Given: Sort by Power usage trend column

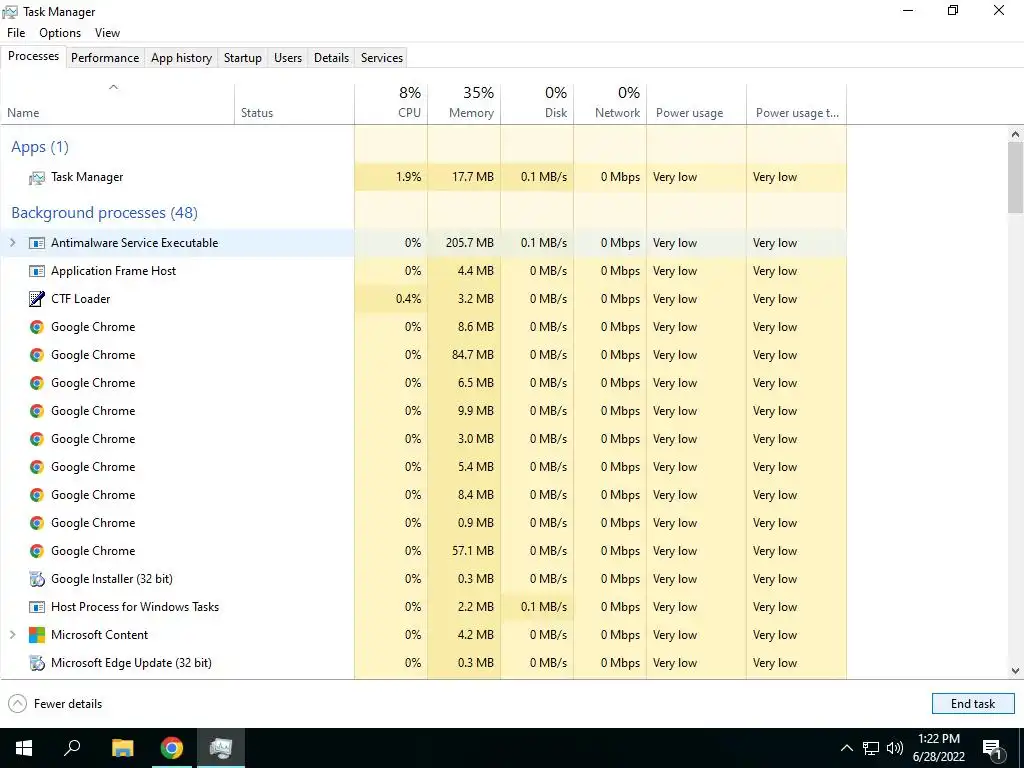Looking at the screenshot, I should [797, 104].
